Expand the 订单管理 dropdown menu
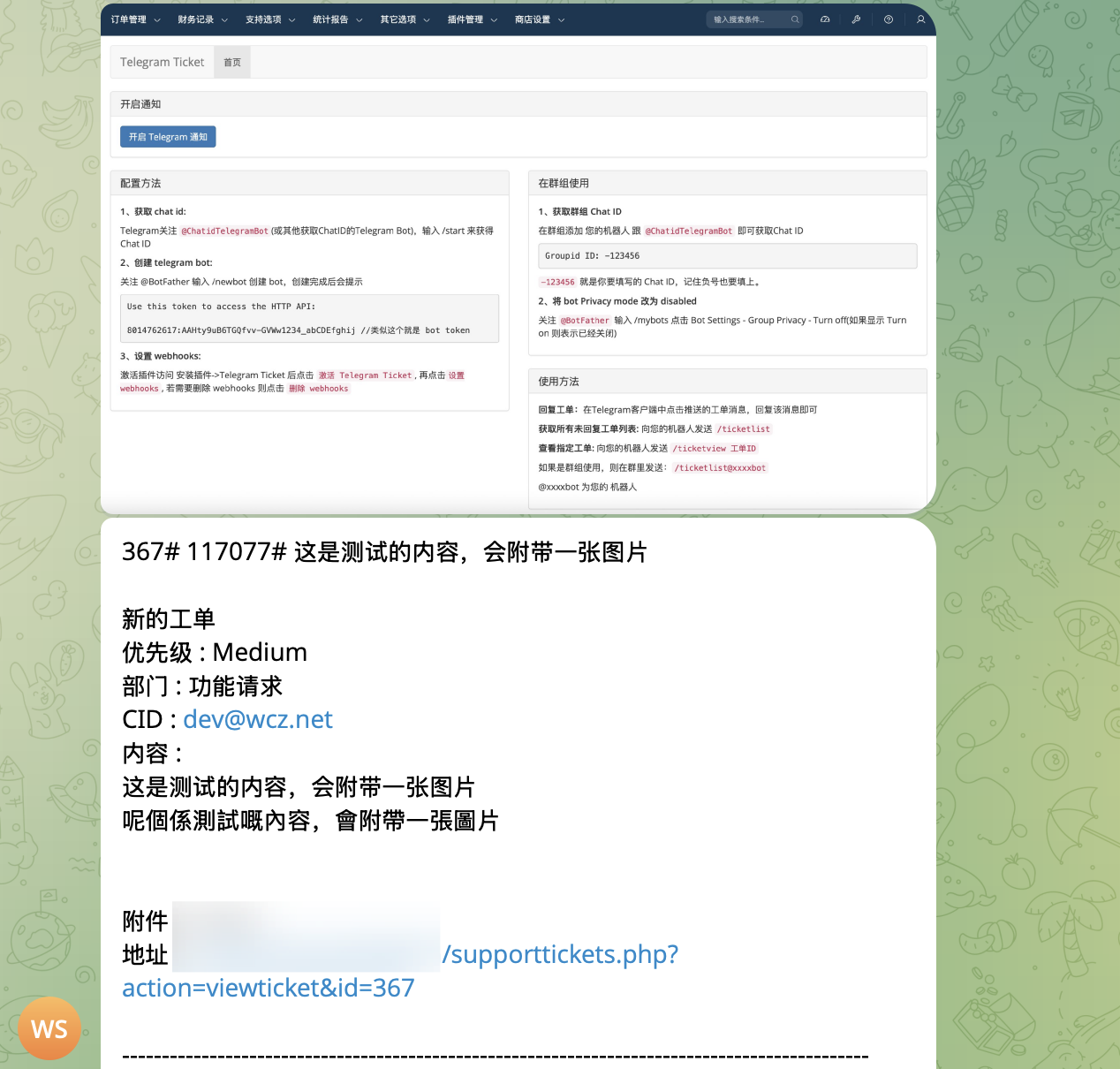The image size is (1120, 1069). [135, 19]
